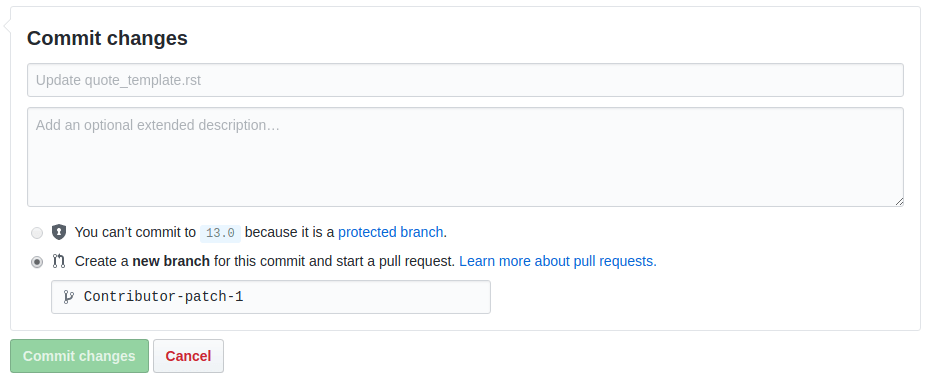Focus the optional extended description textarea
Screen dimensions: 925x380
[465, 157]
